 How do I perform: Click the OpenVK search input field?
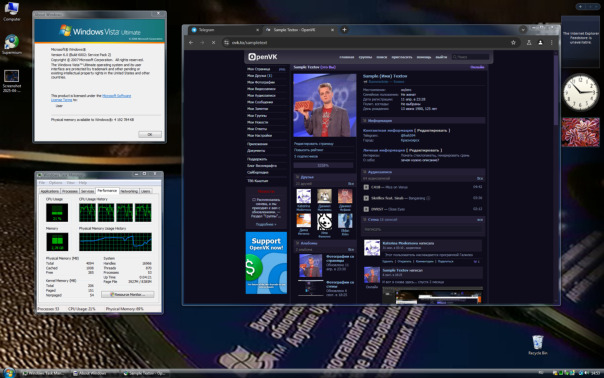click(471, 57)
